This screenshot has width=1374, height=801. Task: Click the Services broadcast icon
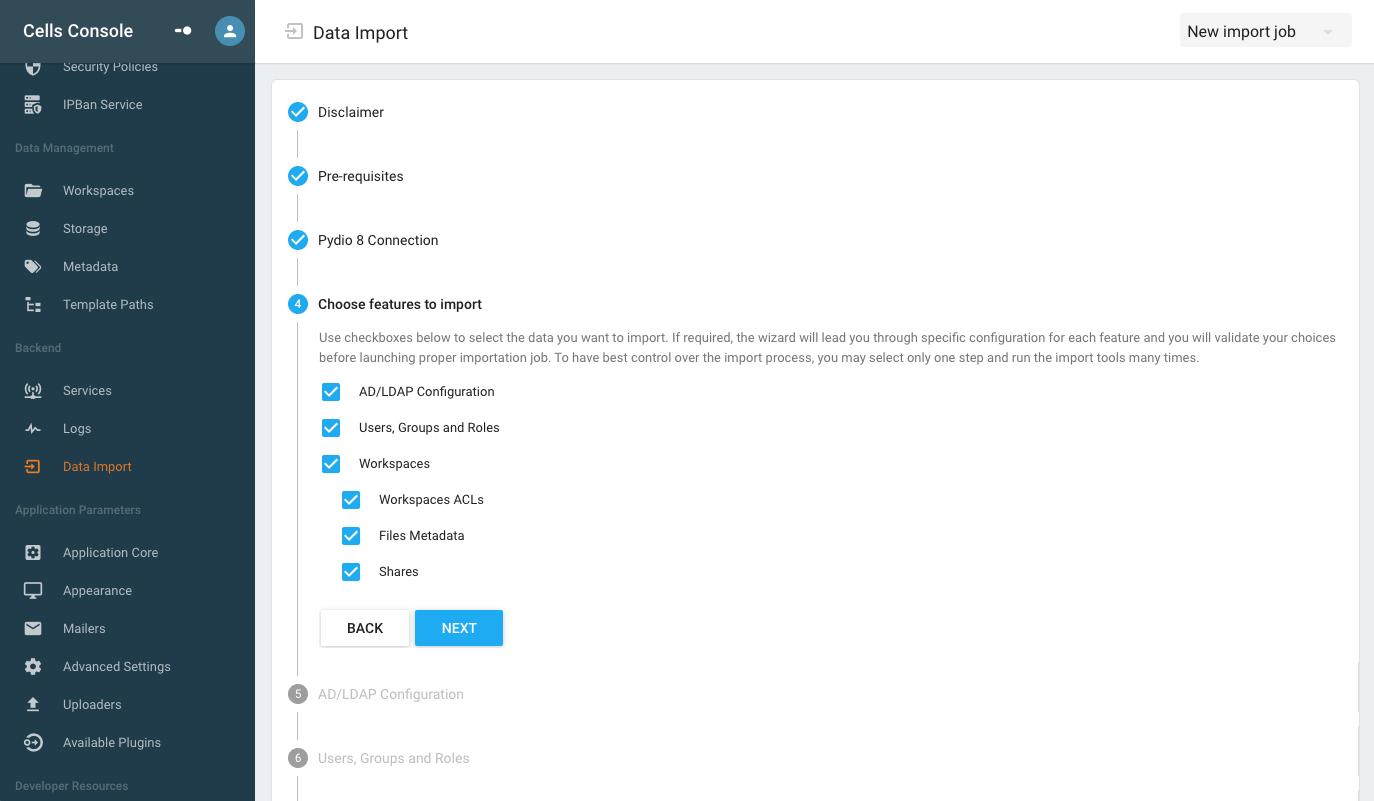pyautogui.click(x=33, y=391)
